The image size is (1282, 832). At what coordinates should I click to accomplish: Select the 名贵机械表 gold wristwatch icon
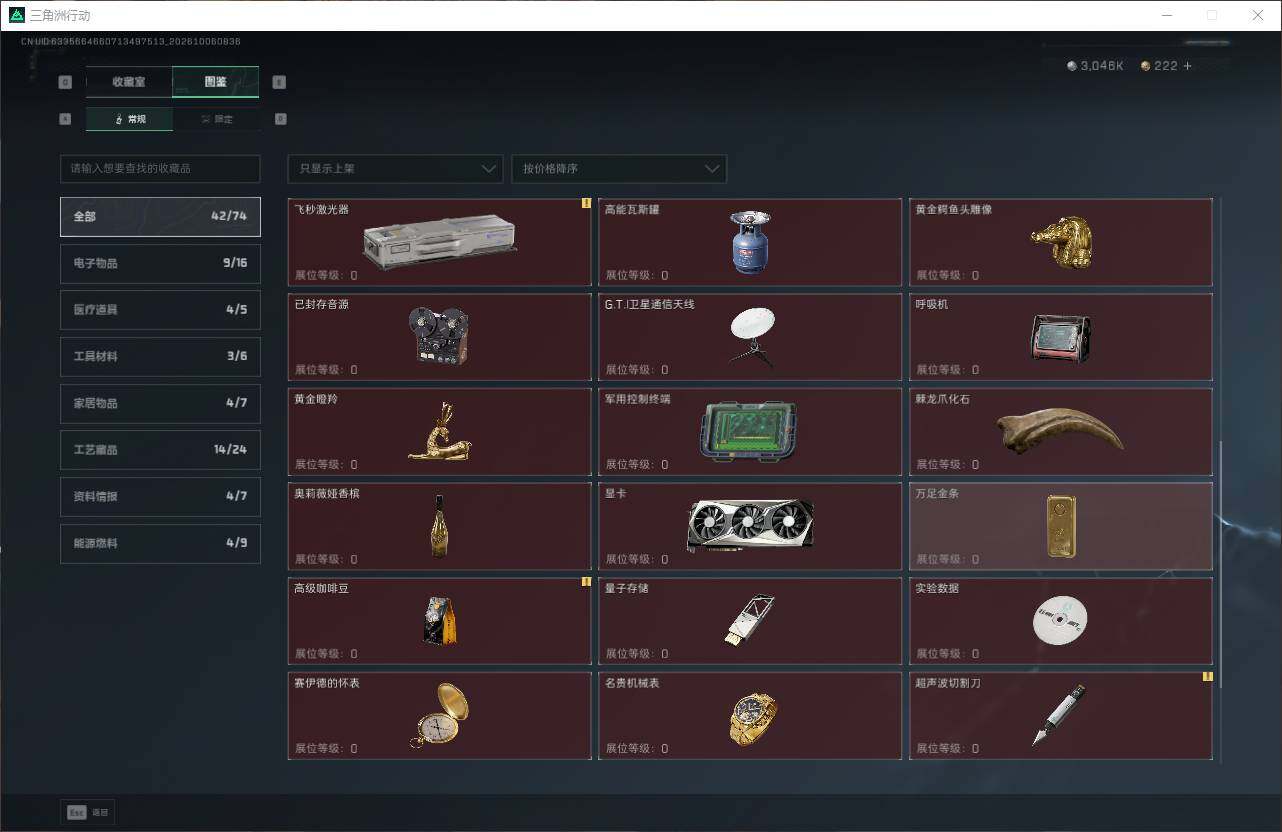click(751, 718)
